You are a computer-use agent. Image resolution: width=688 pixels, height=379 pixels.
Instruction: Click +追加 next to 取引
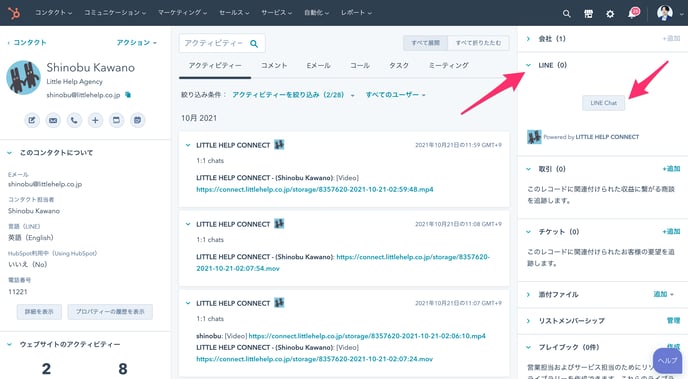point(671,169)
